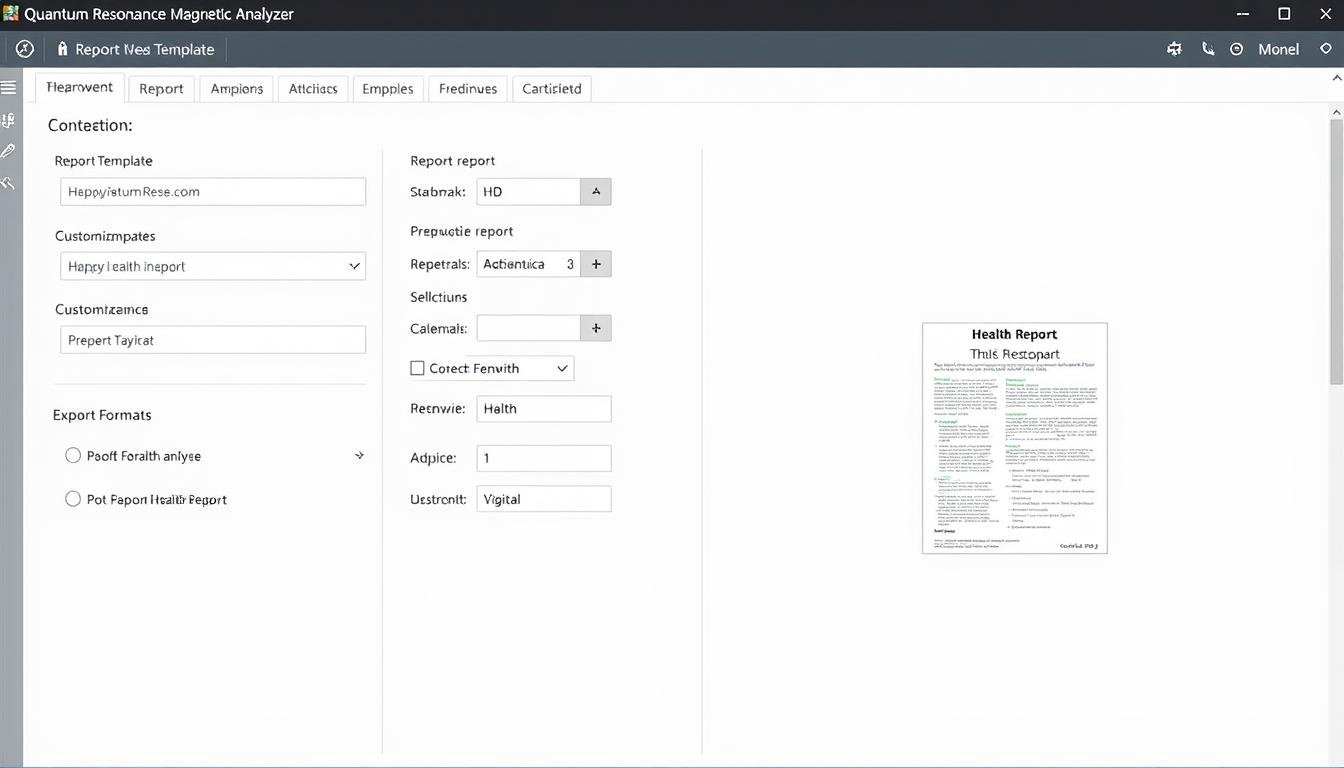Click the phone icon in top bar
The width and height of the screenshot is (1344, 768).
(x=1208, y=49)
